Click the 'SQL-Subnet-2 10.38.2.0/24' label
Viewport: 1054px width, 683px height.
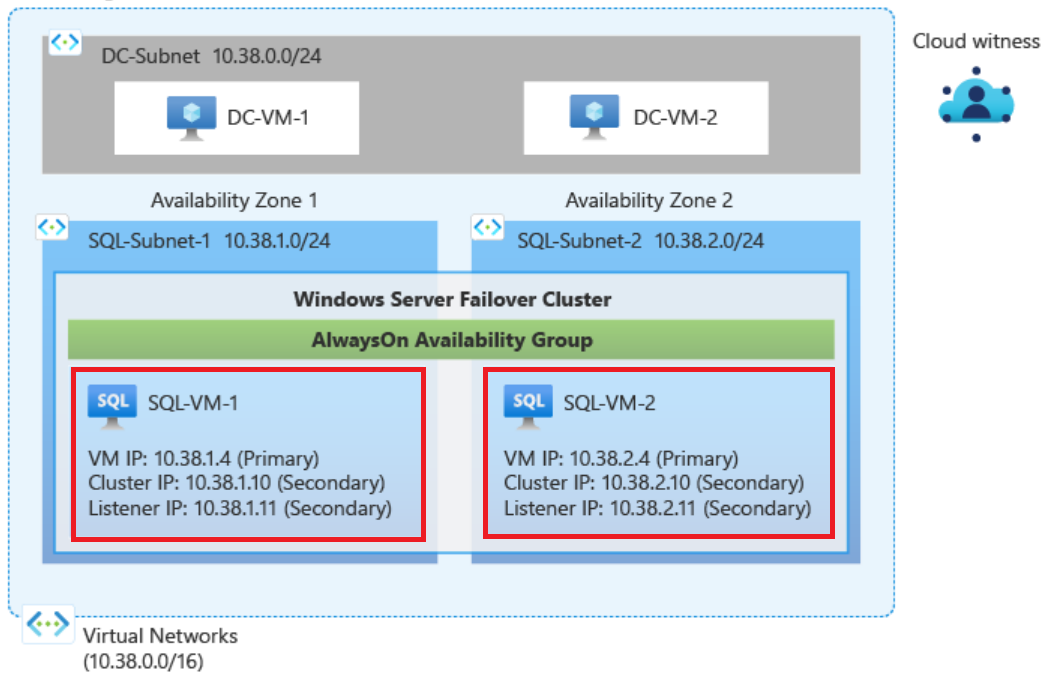tap(640, 241)
